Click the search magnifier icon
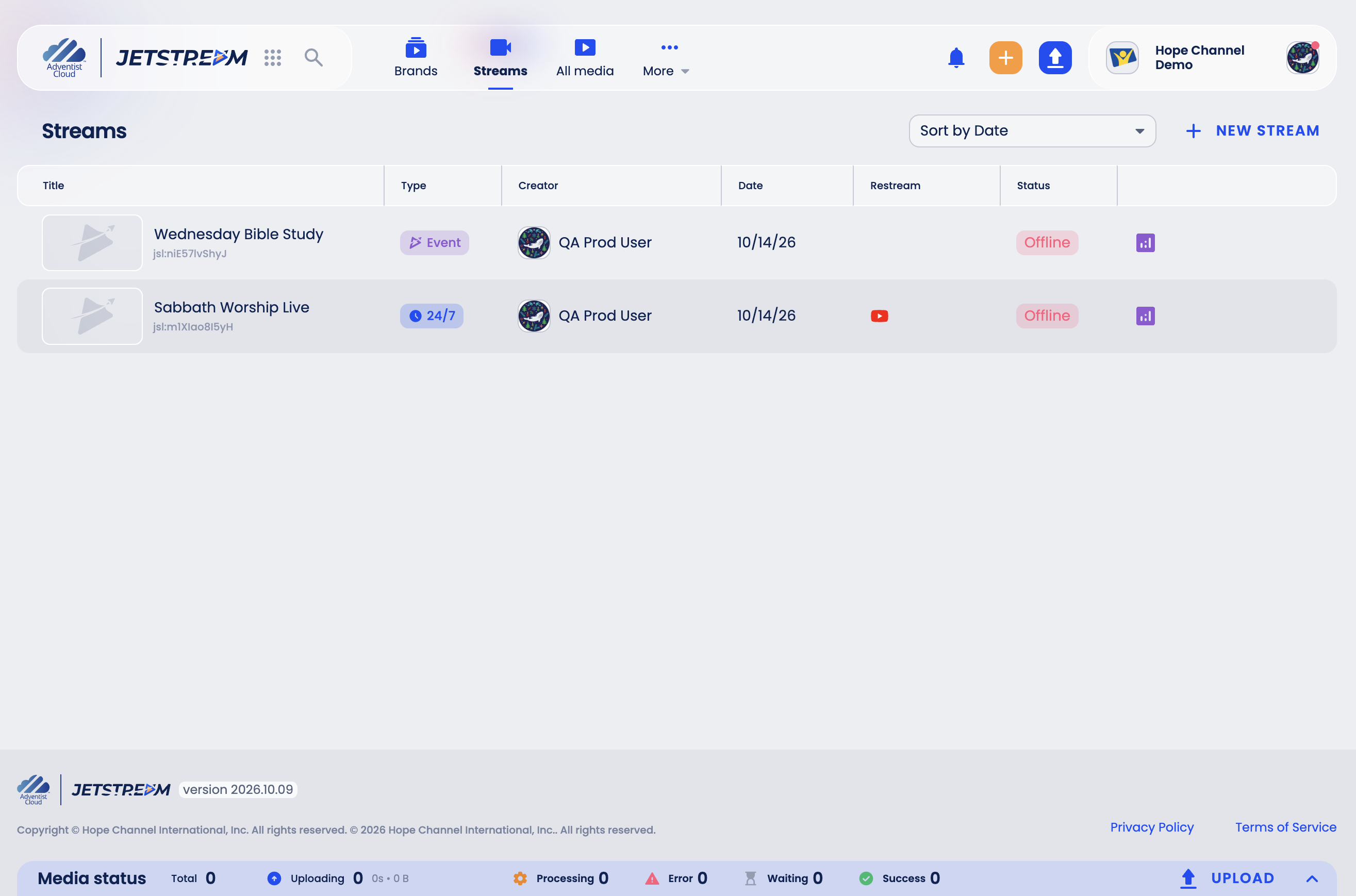 (313, 58)
